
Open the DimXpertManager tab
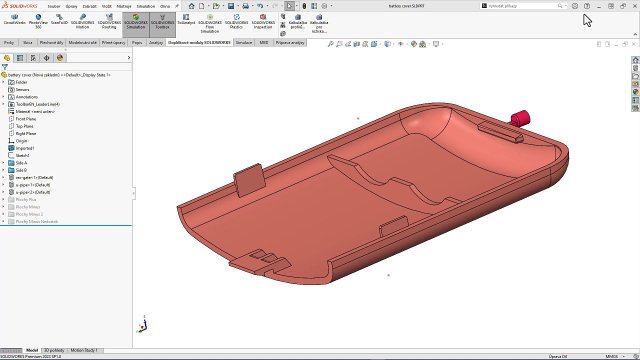click(47, 58)
